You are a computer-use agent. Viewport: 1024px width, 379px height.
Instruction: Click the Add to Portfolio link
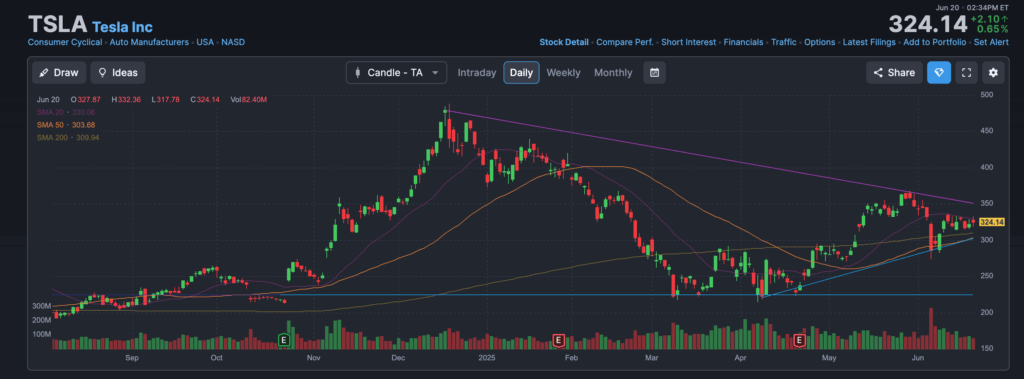tap(934, 42)
